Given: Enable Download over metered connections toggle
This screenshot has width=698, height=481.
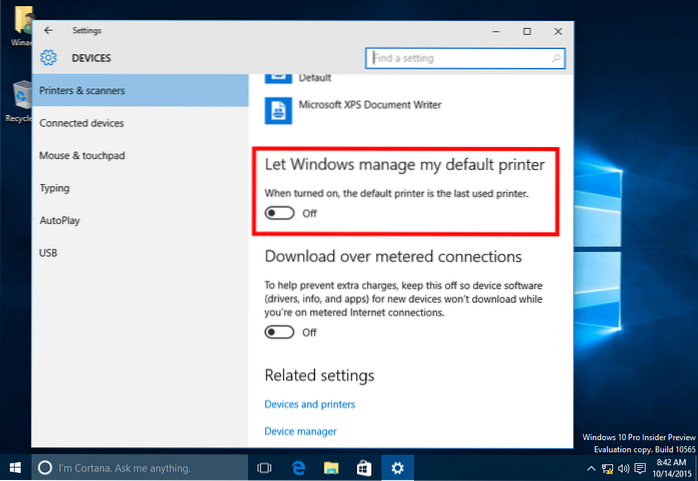Looking at the screenshot, I should (x=280, y=332).
